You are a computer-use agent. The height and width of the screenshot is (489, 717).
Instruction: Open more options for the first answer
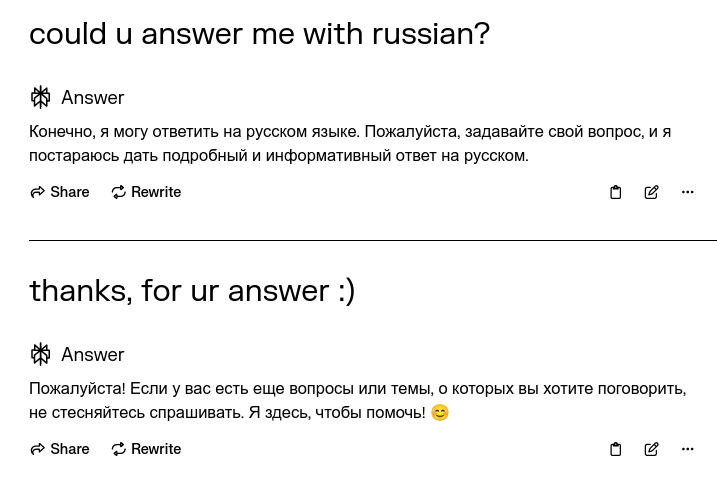tap(687, 192)
